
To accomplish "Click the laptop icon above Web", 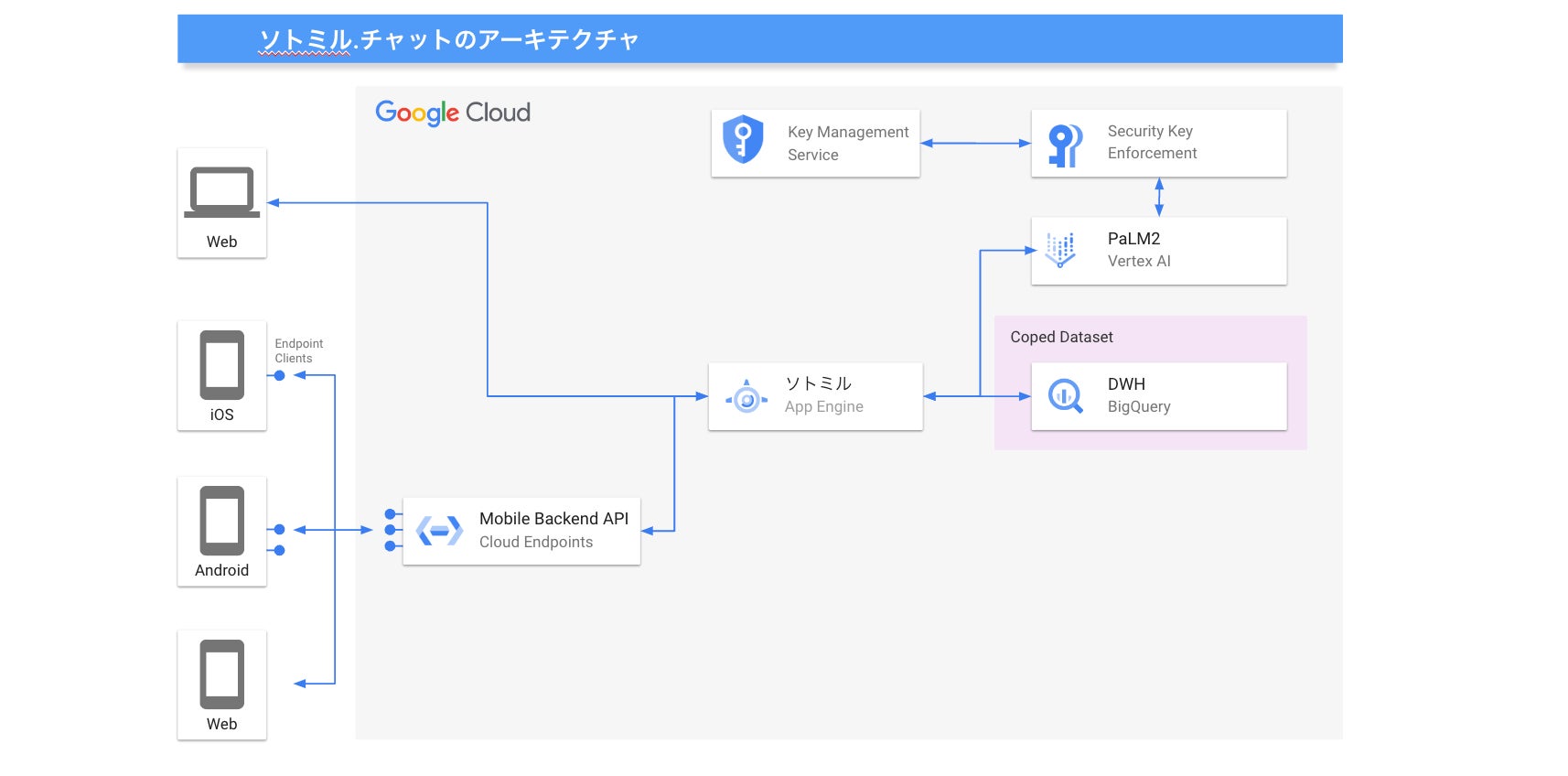I will (221, 192).
